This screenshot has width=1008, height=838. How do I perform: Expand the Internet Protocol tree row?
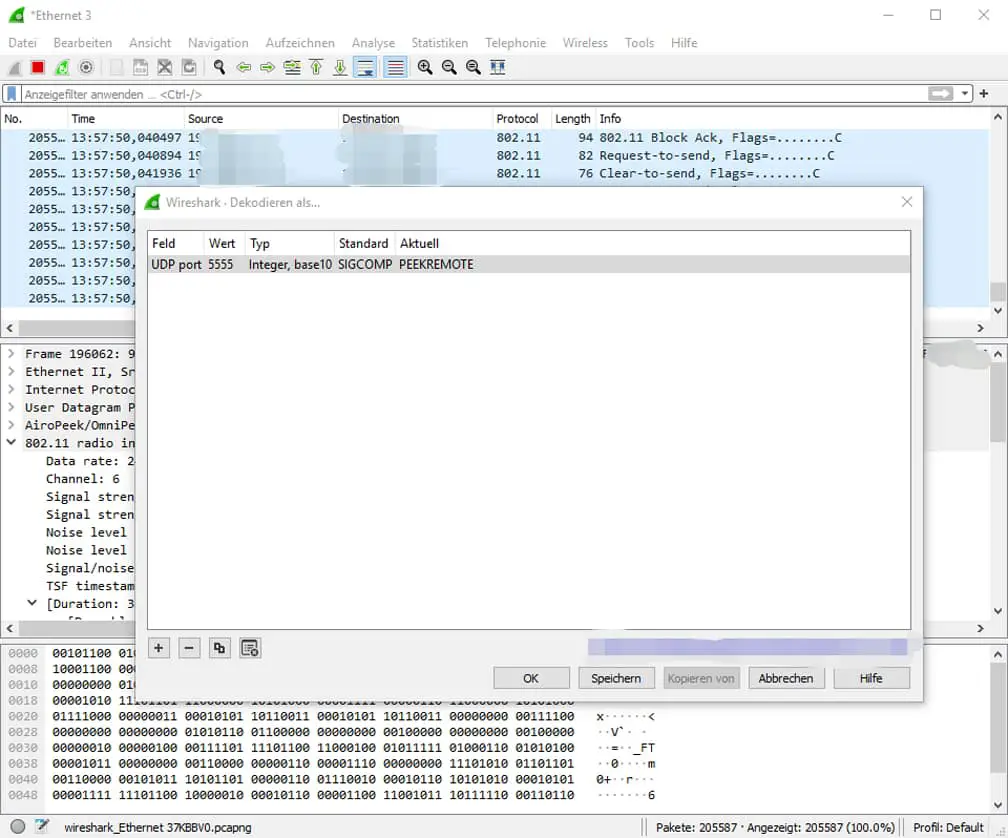coord(11,389)
